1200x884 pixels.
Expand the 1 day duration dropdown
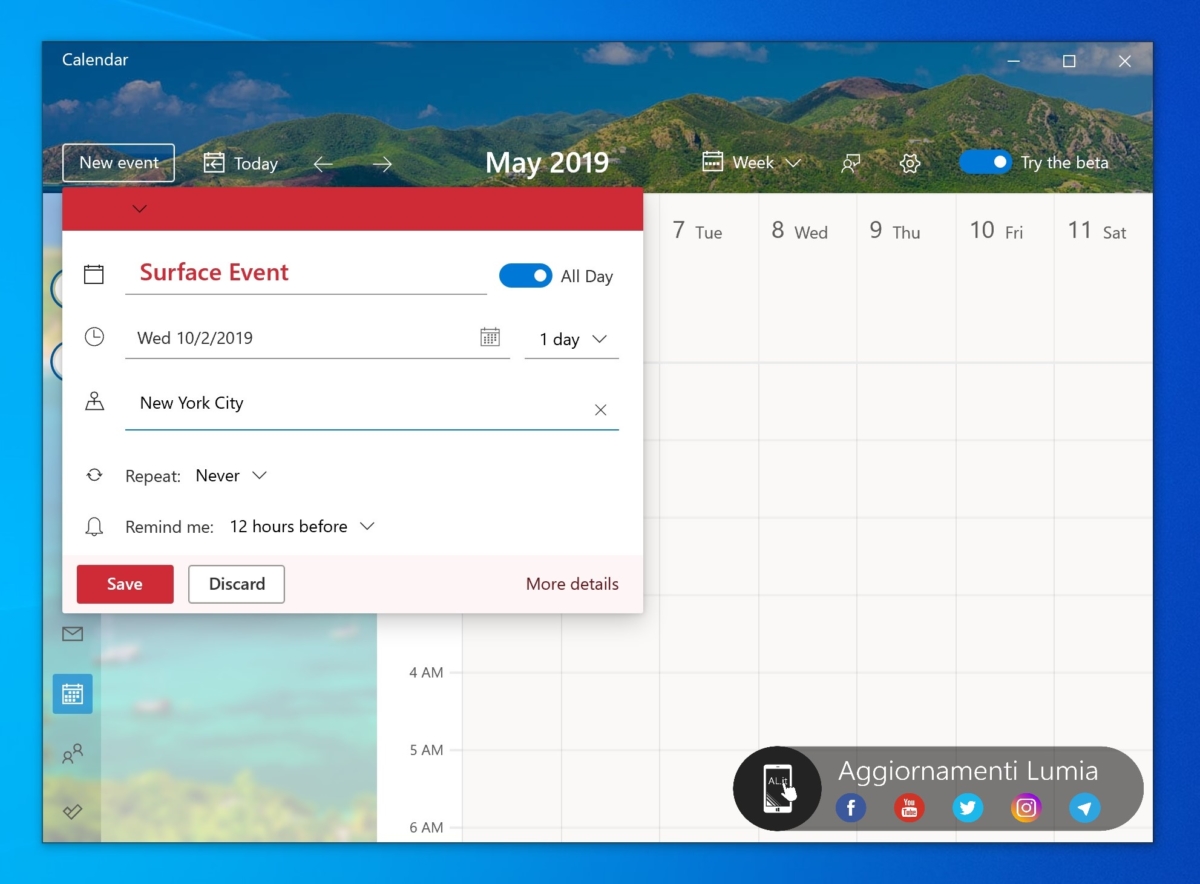pyautogui.click(x=571, y=339)
